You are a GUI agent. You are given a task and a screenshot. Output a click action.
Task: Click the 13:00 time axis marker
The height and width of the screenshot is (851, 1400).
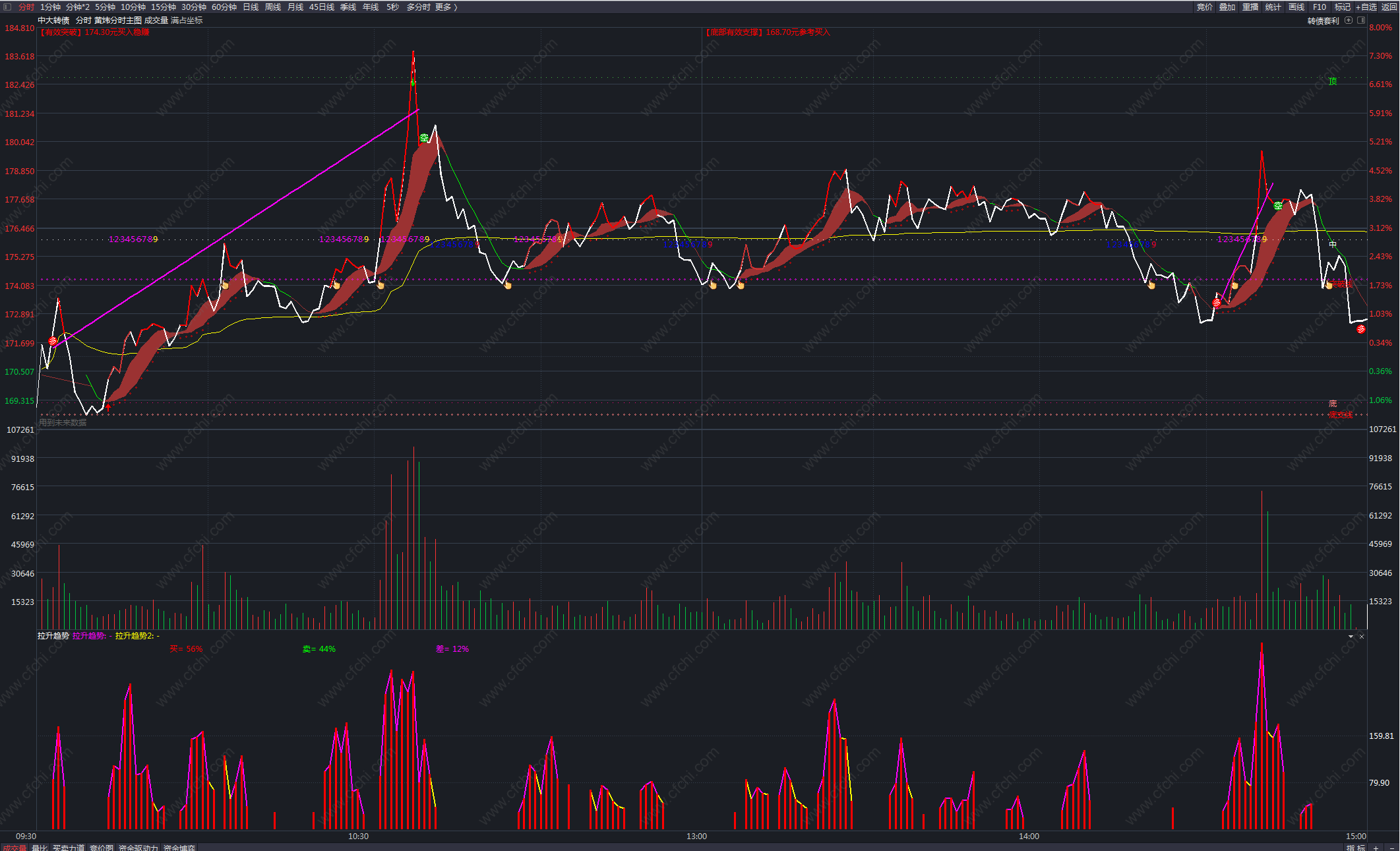(696, 836)
